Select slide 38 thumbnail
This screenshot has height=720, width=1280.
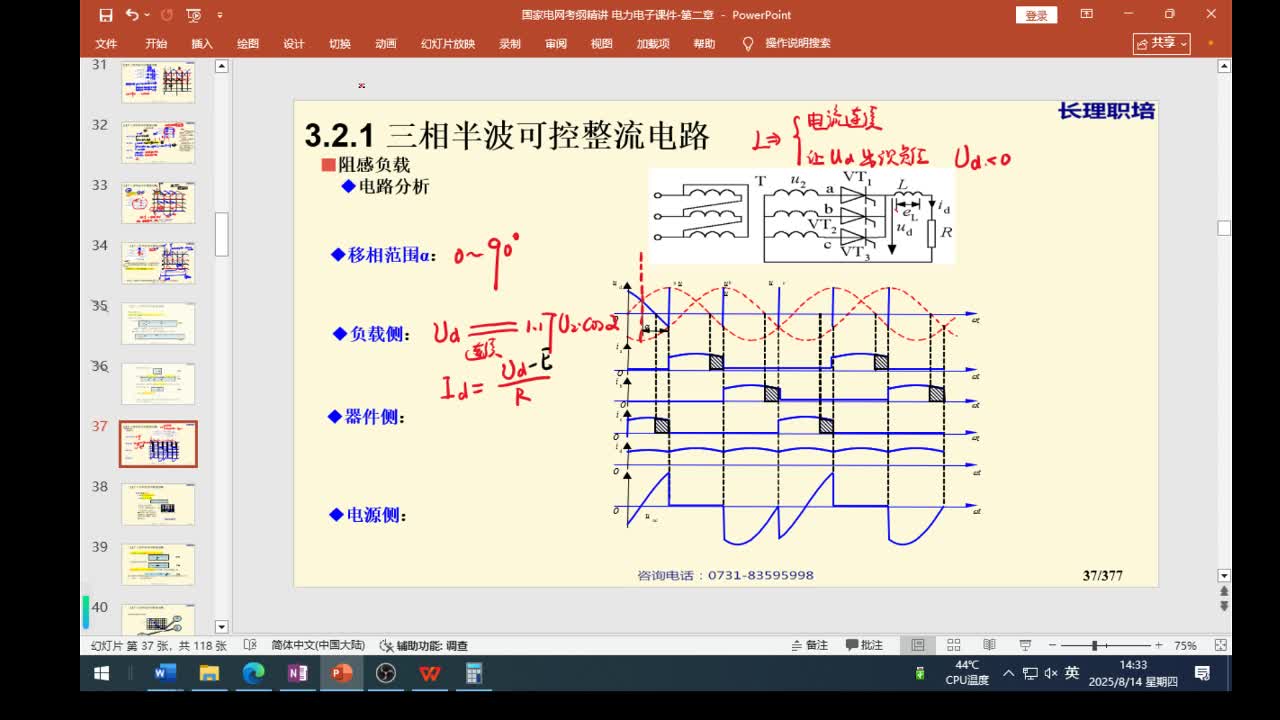point(158,505)
